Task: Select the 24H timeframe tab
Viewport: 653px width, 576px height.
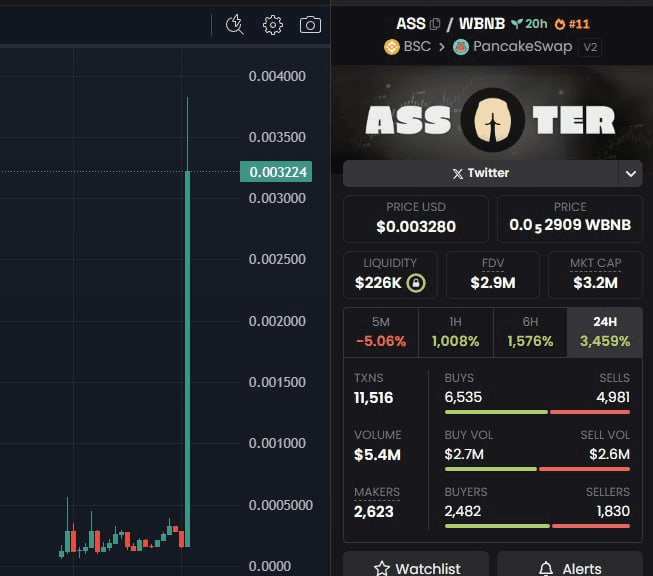Action: pyautogui.click(x=605, y=332)
